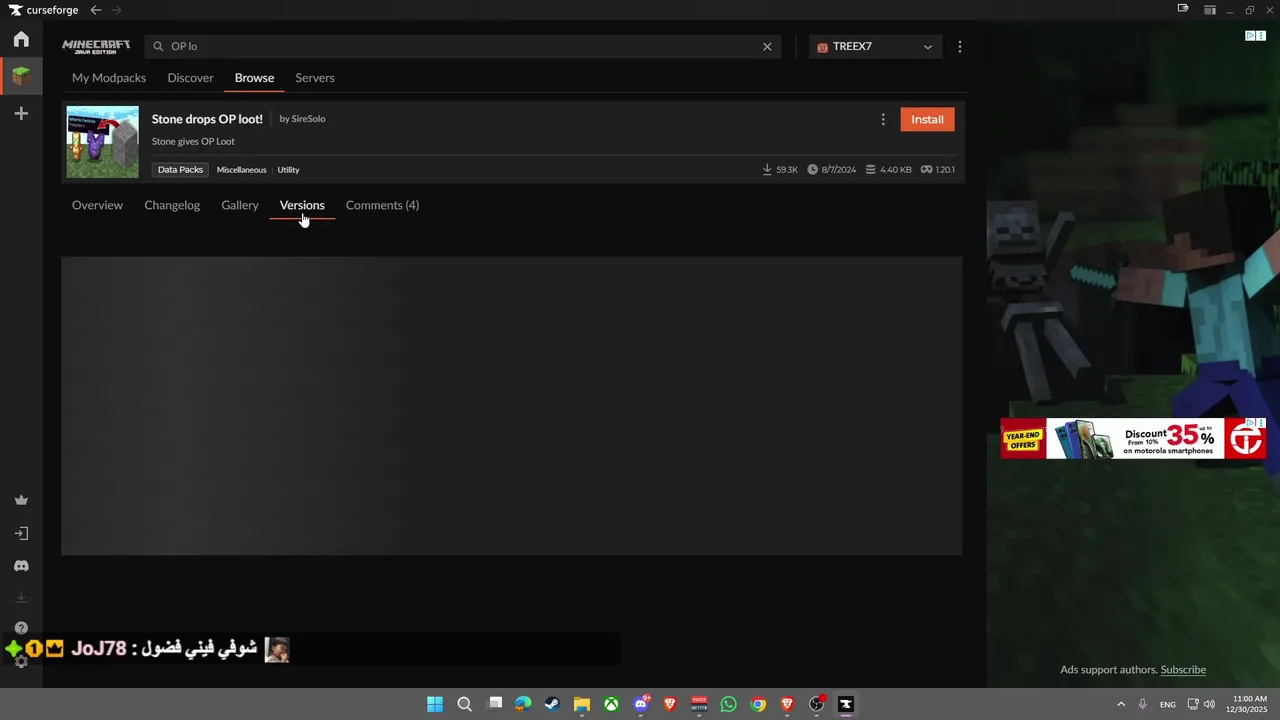The image size is (1280, 720).
Task: Open the clock showing 11:00 AM
Action: (x=1250, y=704)
